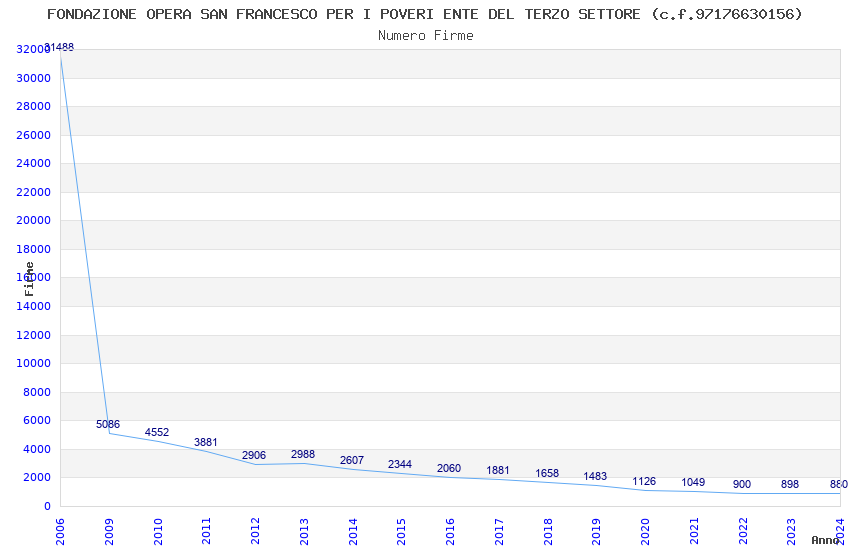The image size is (850, 550).
Task: Click the data label 898
Action: tap(790, 484)
